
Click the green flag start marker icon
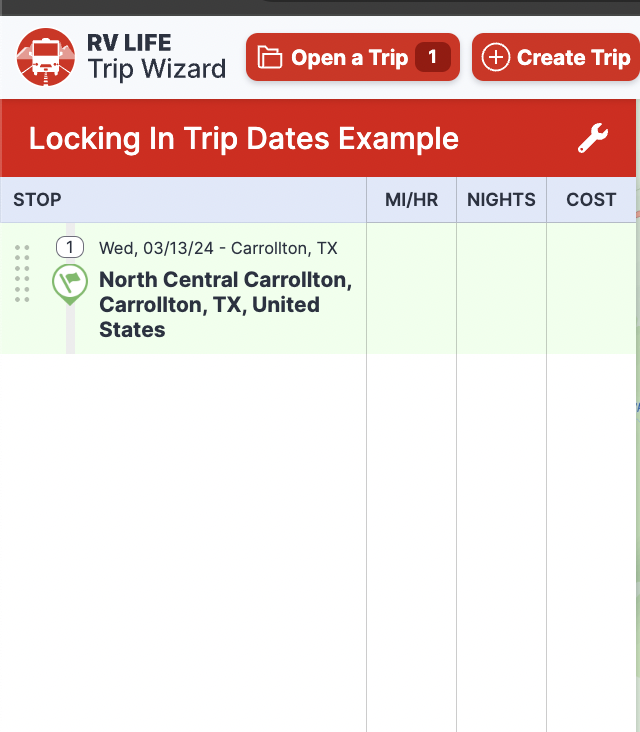click(x=70, y=285)
